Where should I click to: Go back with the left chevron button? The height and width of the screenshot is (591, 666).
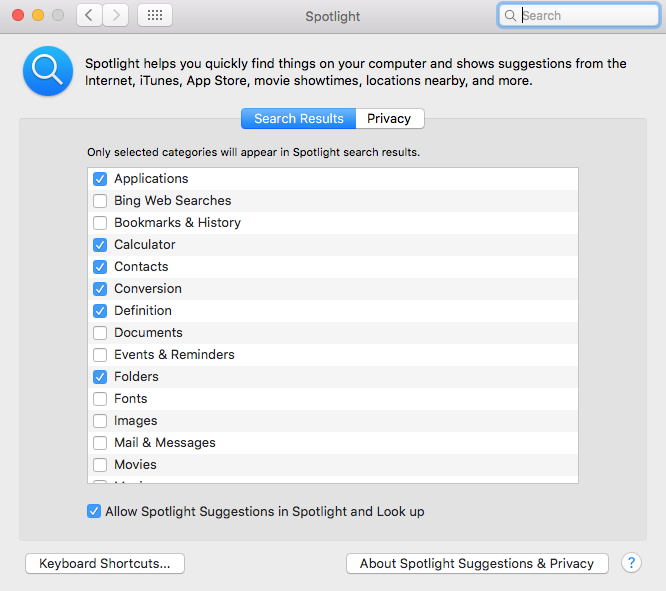[89, 15]
